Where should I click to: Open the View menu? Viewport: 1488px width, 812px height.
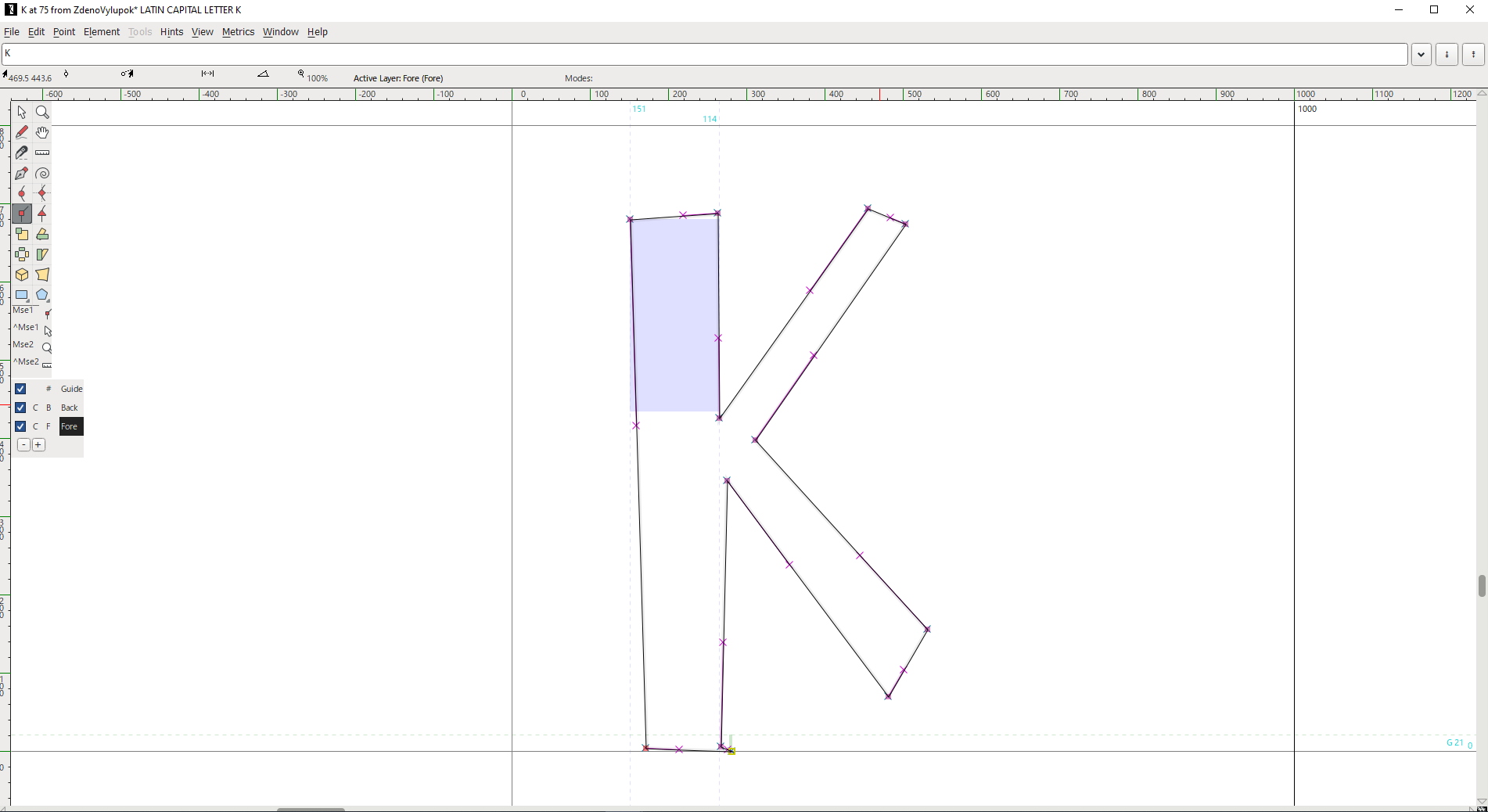pyautogui.click(x=203, y=32)
